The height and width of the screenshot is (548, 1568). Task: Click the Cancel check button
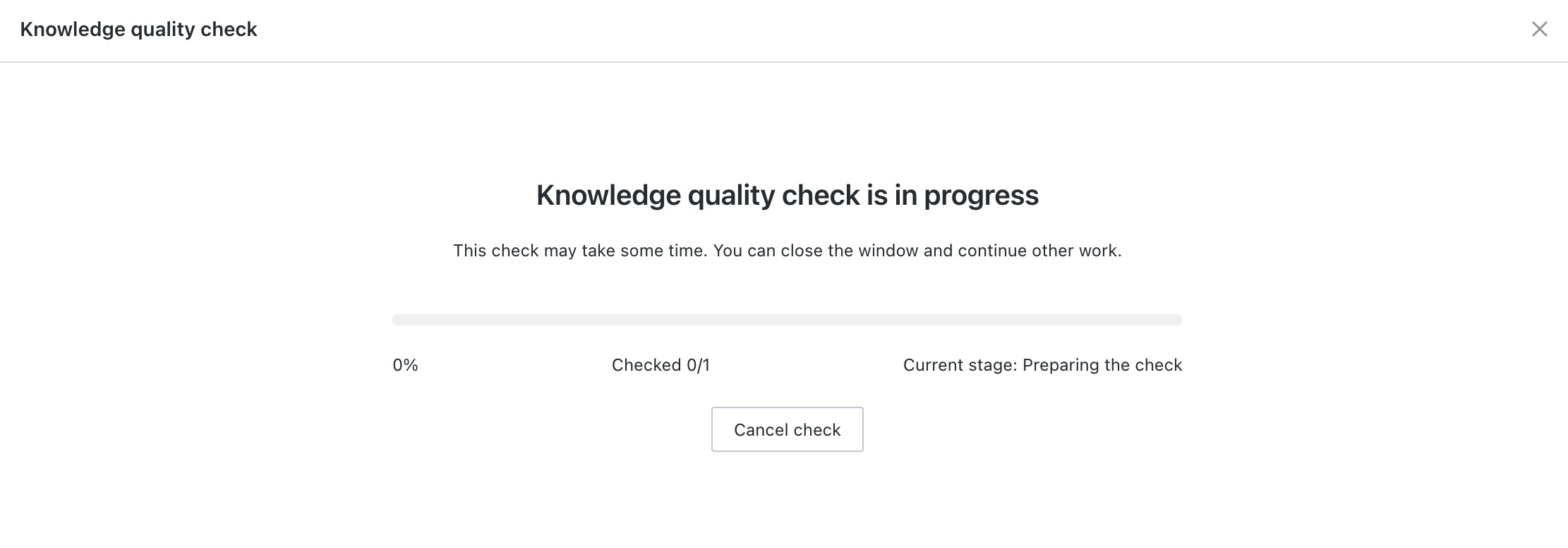coord(787,429)
